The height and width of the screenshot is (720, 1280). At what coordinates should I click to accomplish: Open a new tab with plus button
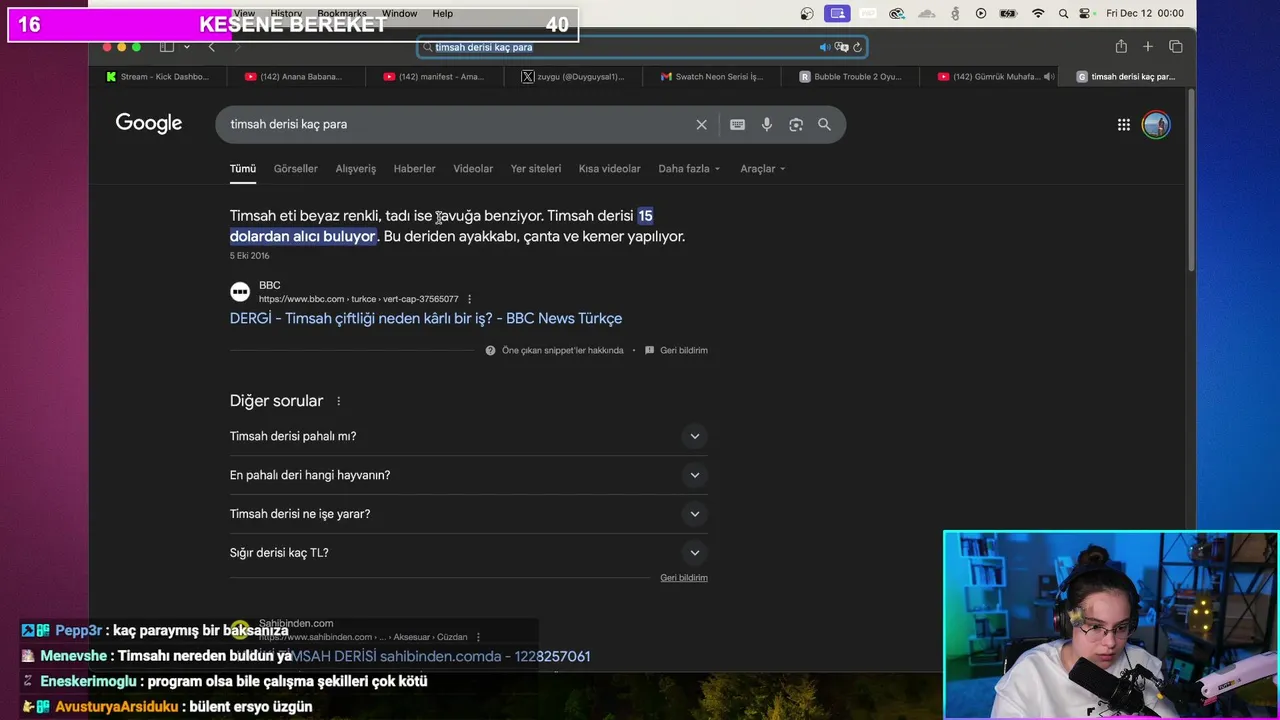coord(1148,47)
